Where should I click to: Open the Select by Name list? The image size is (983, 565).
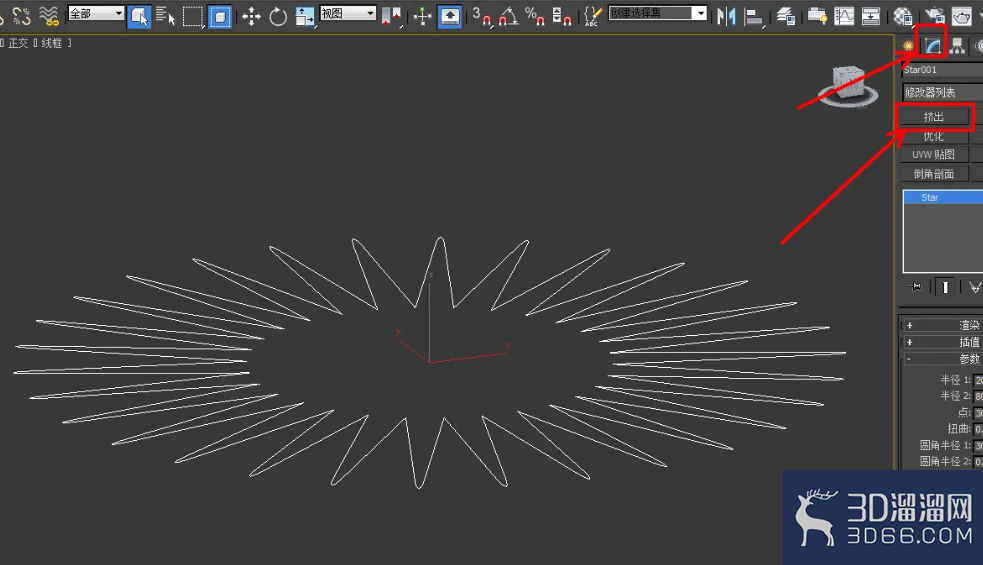point(166,16)
